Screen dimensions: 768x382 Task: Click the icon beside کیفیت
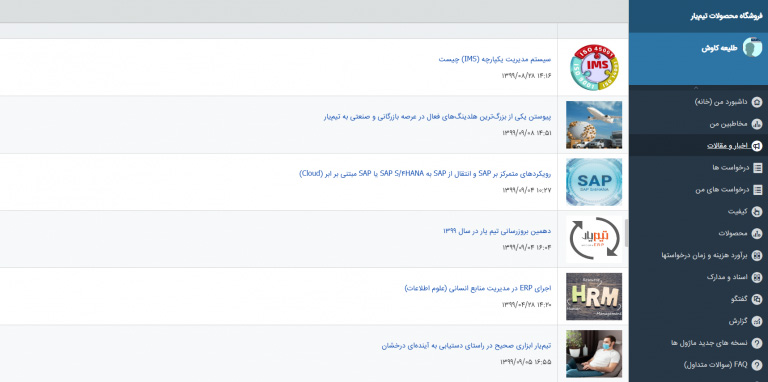757,212
